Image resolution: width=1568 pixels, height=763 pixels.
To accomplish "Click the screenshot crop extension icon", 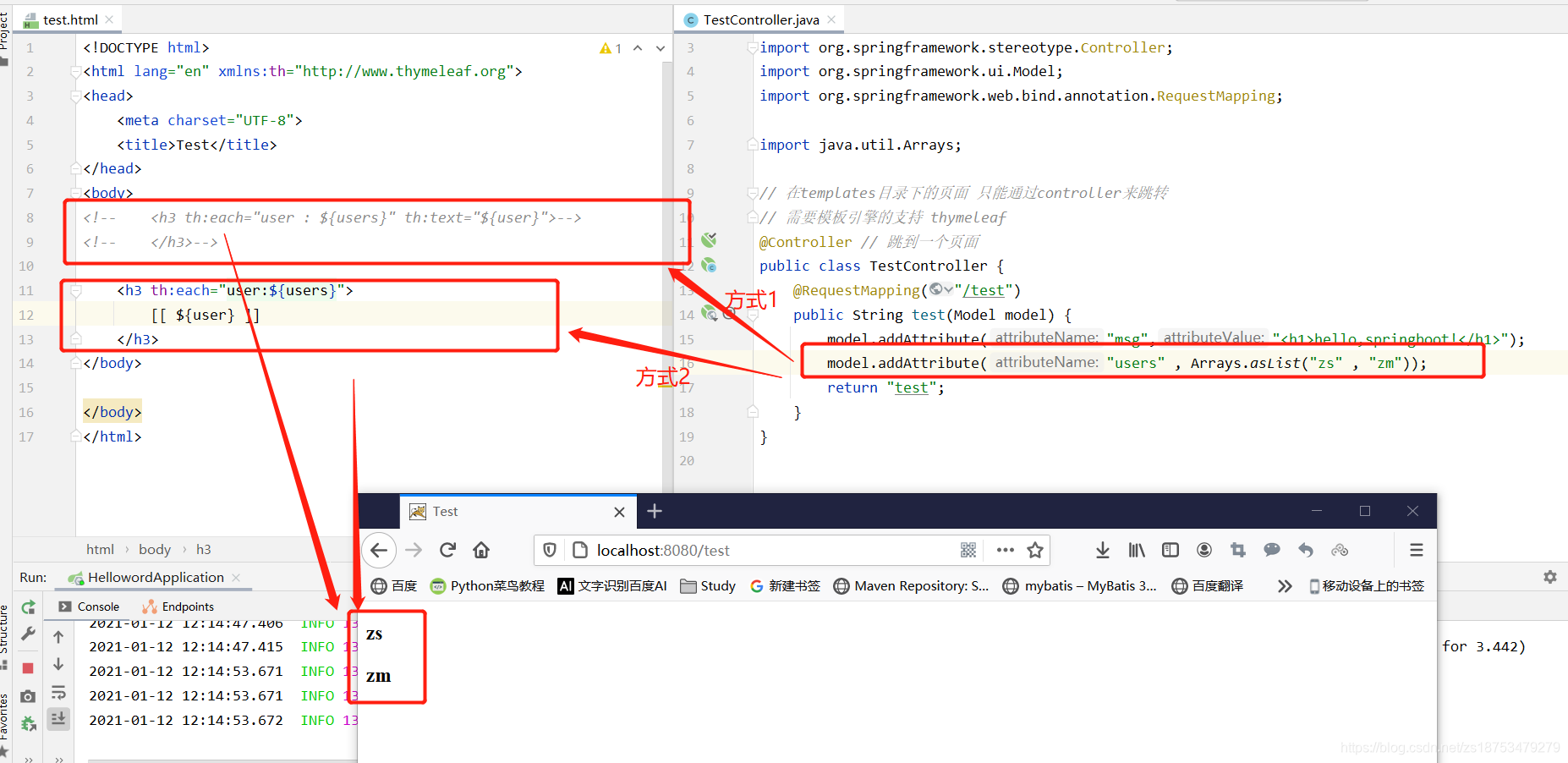I will tap(1238, 550).
